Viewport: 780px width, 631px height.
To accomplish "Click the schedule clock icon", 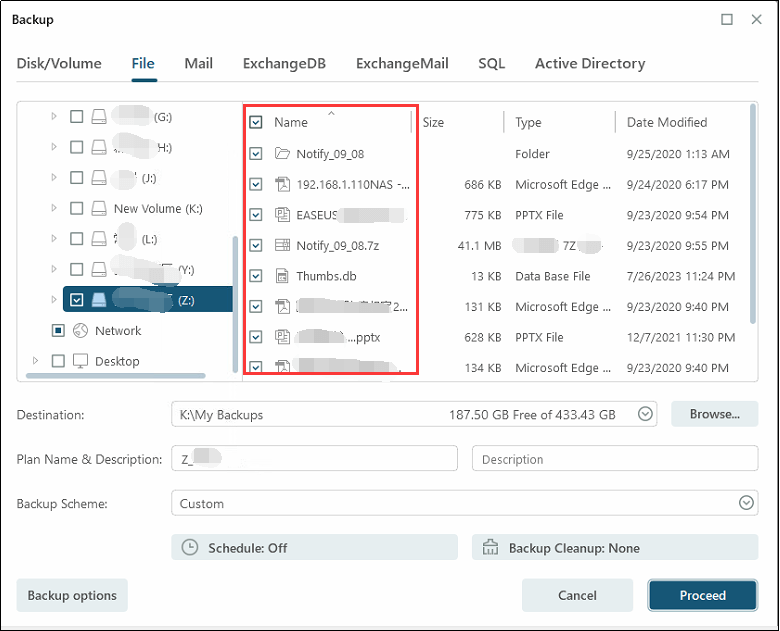I will [x=190, y=548].
